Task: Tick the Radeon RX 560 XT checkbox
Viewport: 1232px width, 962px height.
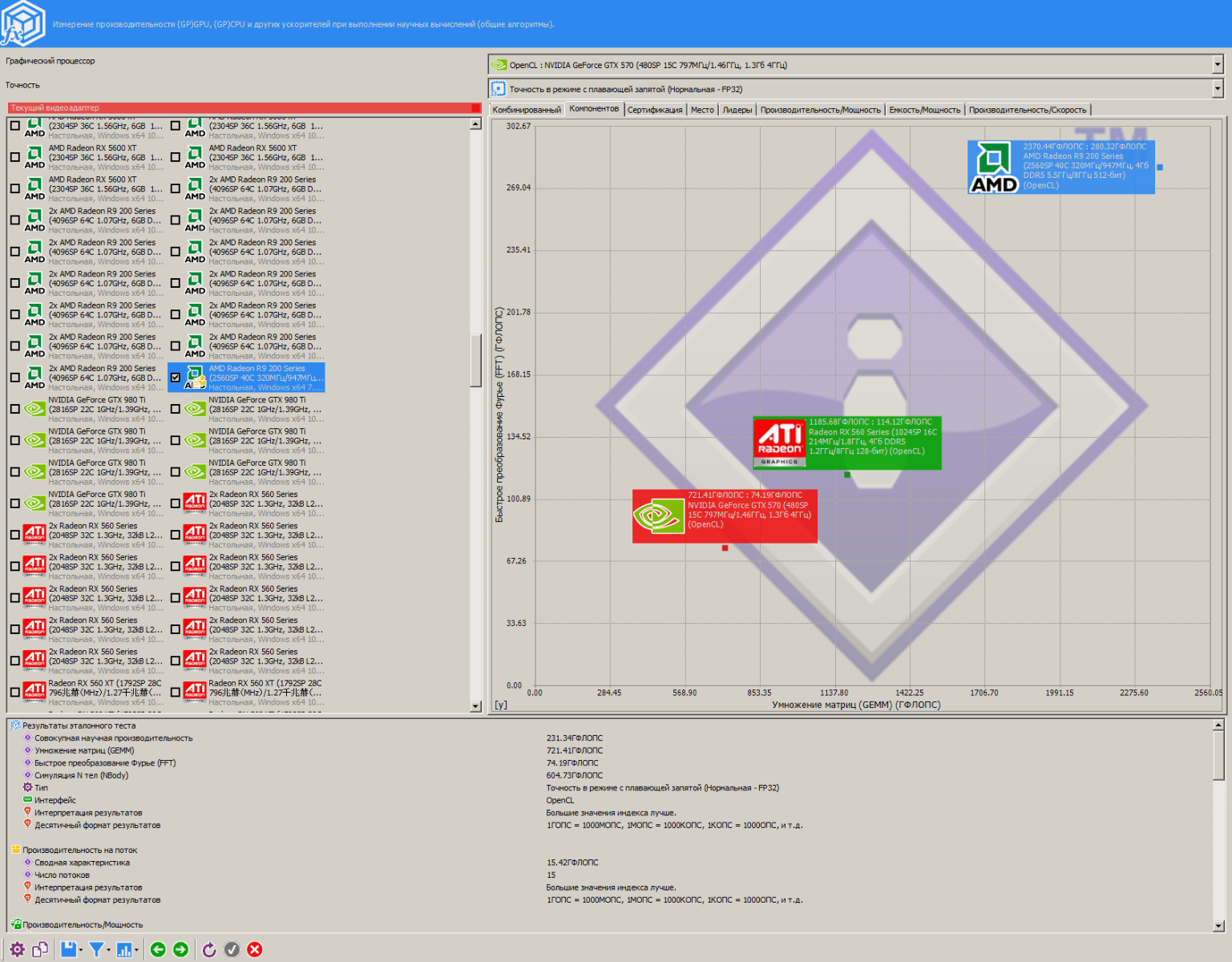Action: pyautogui.click(x=15, y=692)
